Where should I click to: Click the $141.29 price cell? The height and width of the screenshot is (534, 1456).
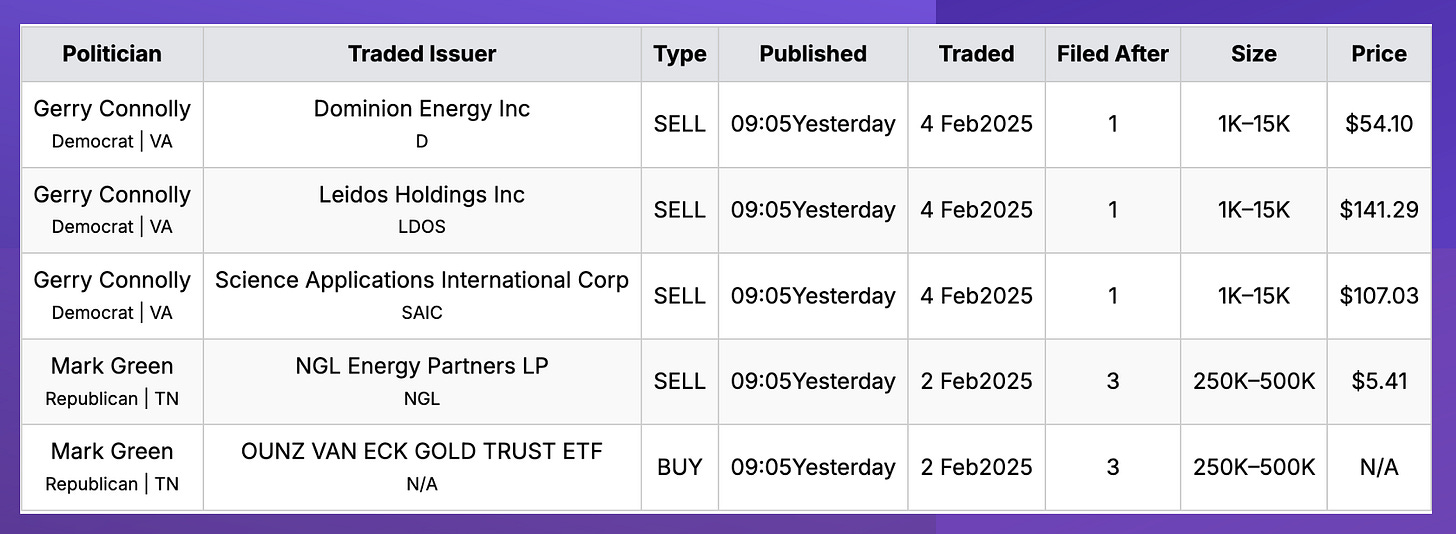point(1379,210)
